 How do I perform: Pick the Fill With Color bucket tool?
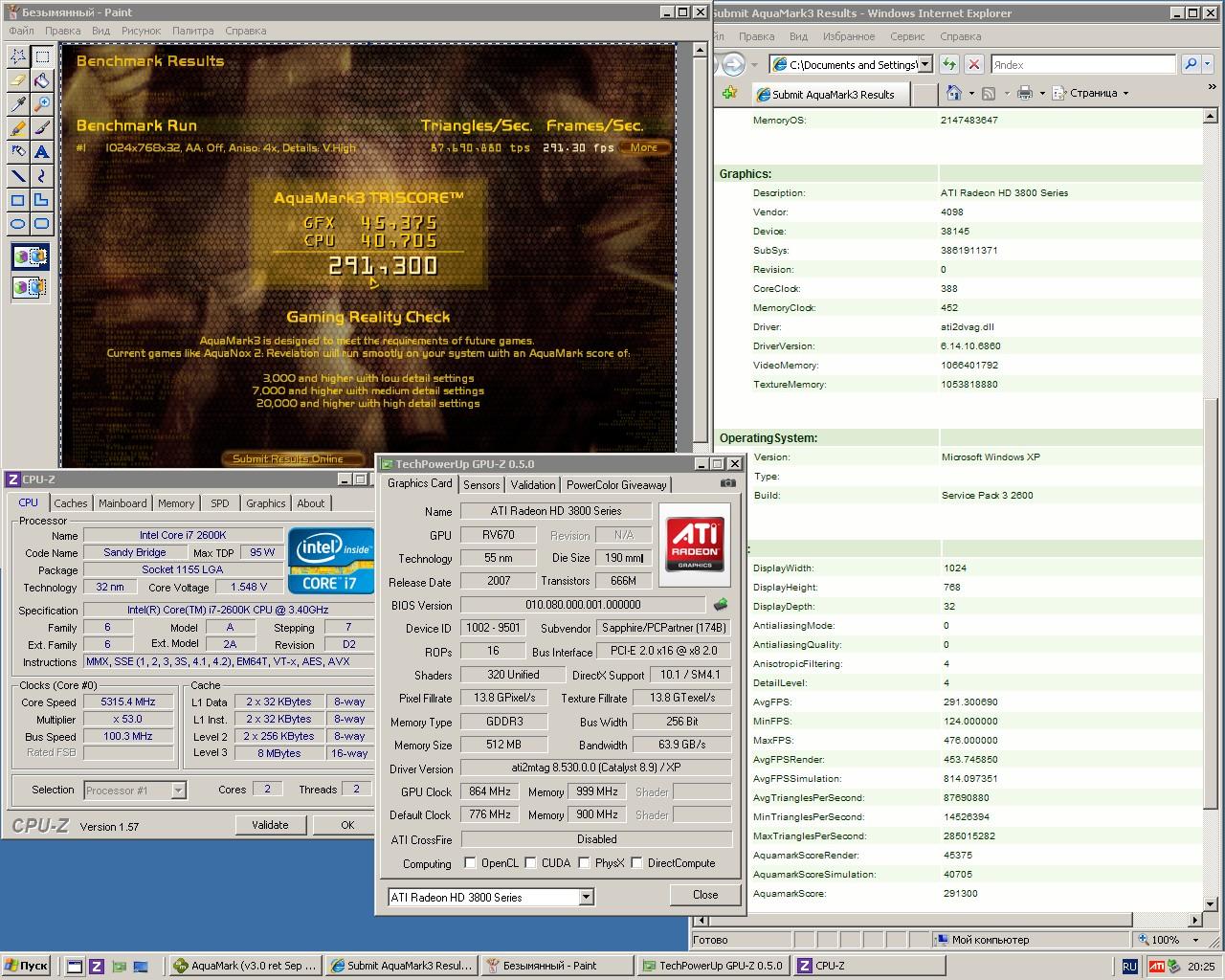[x=42, y=80]
